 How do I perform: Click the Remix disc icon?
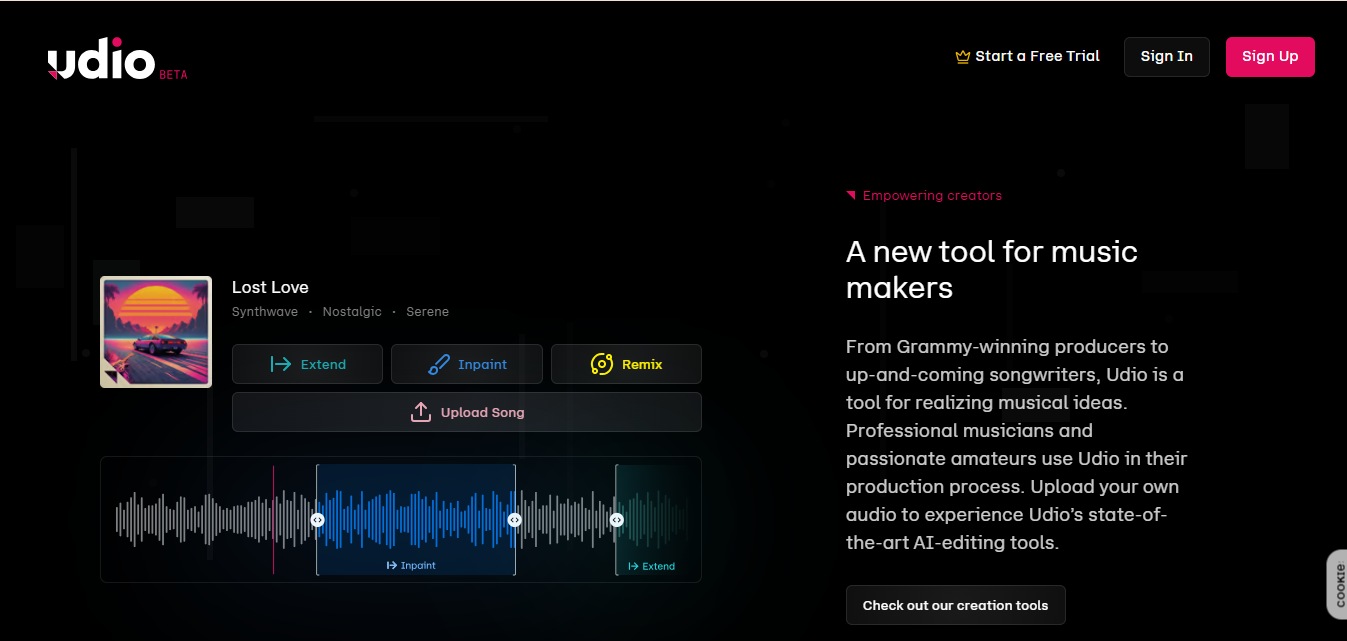click(601, 364)
